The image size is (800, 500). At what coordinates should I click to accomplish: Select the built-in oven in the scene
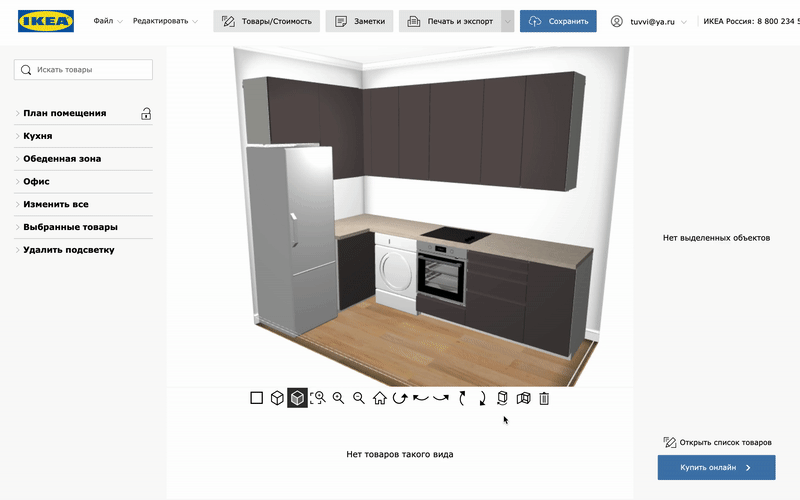pos(442,273)
